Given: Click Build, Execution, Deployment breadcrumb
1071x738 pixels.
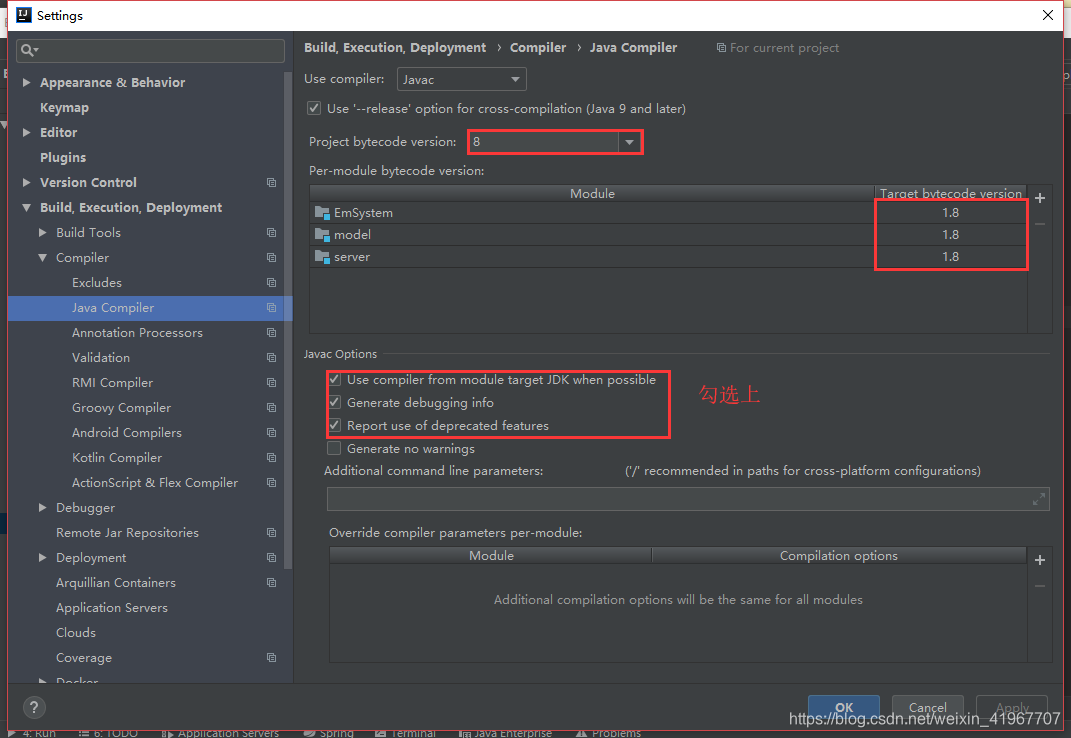Looking at the screenshot, I should (x=395, y=48).
